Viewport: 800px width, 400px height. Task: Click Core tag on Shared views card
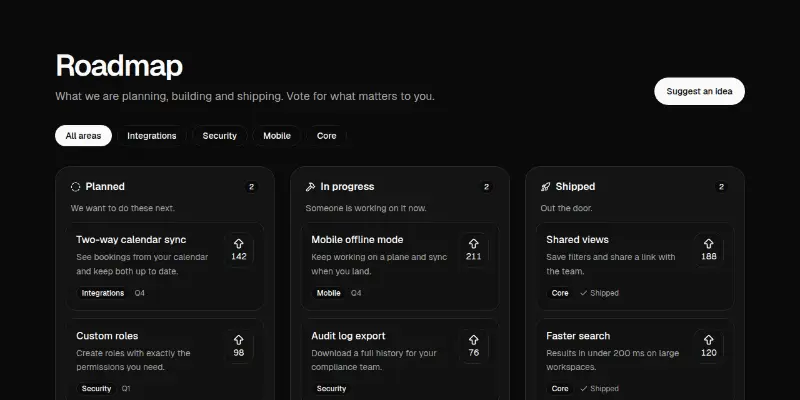click(560, 293)
